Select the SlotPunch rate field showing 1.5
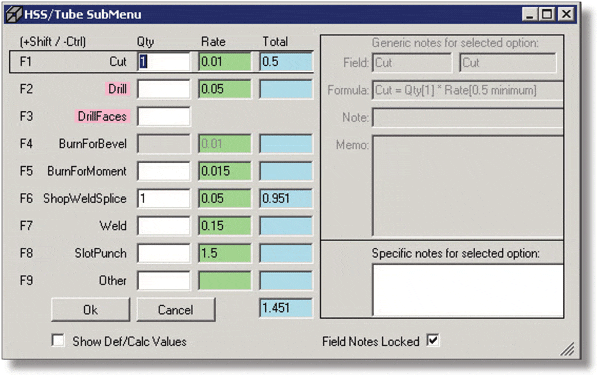 (225, 253)
